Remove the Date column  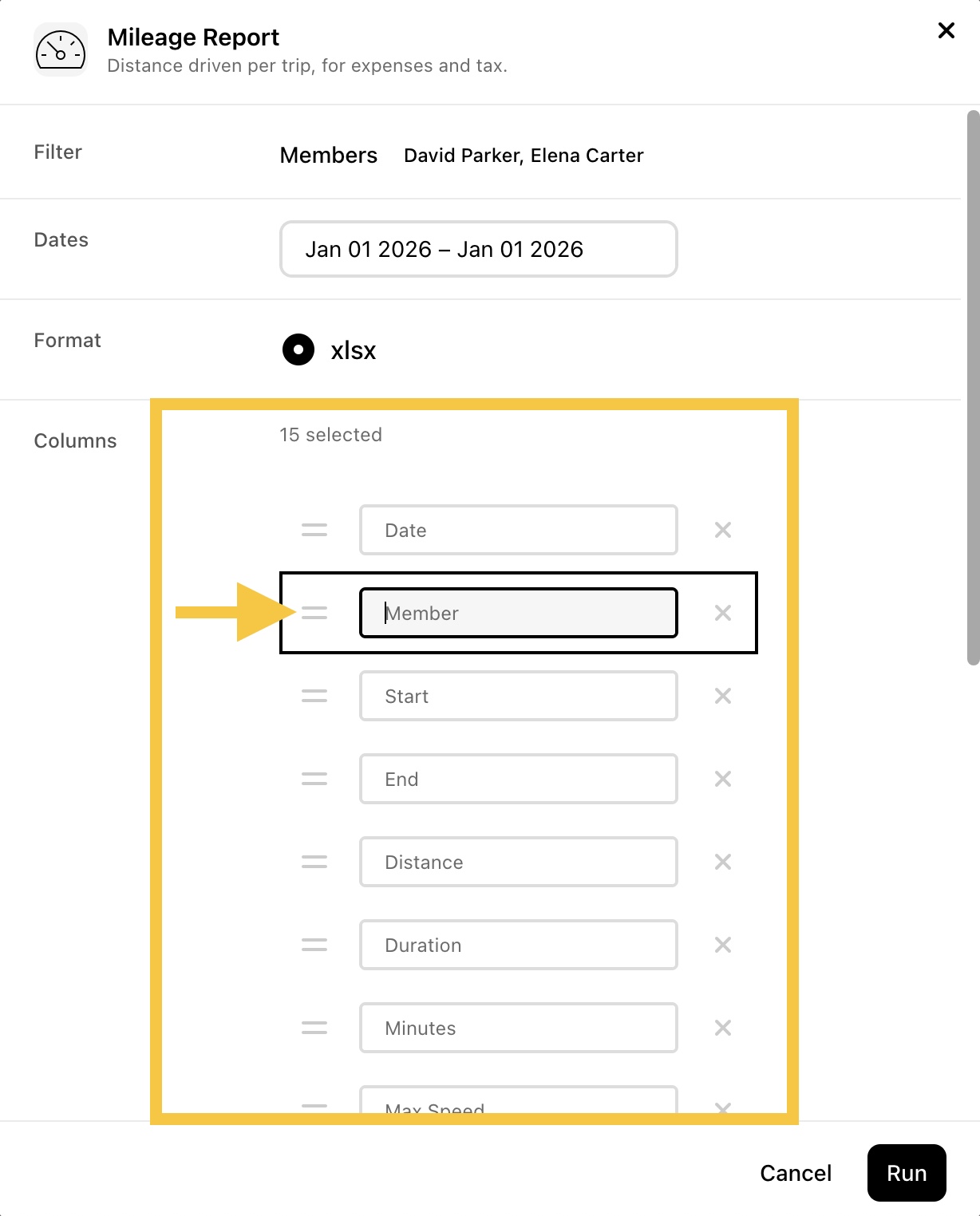(723, 530)
